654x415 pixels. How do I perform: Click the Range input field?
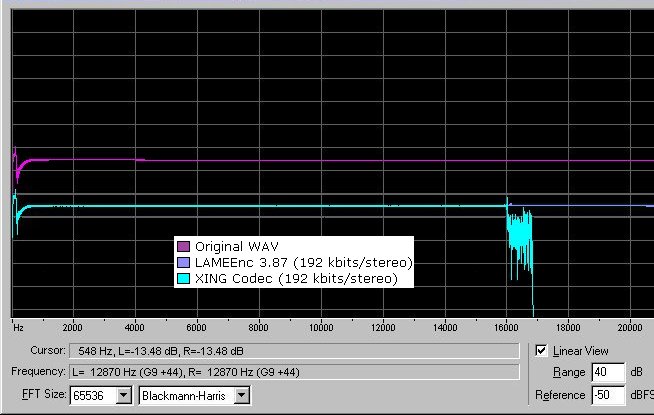pyautogui.click(x=608, y=372)
